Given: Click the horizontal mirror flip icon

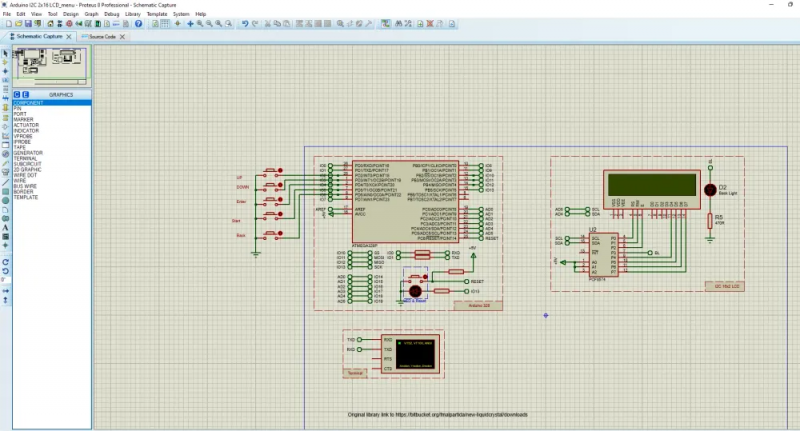Looking at the screenshot, I should pyautogui.click(x=6, y=291).
